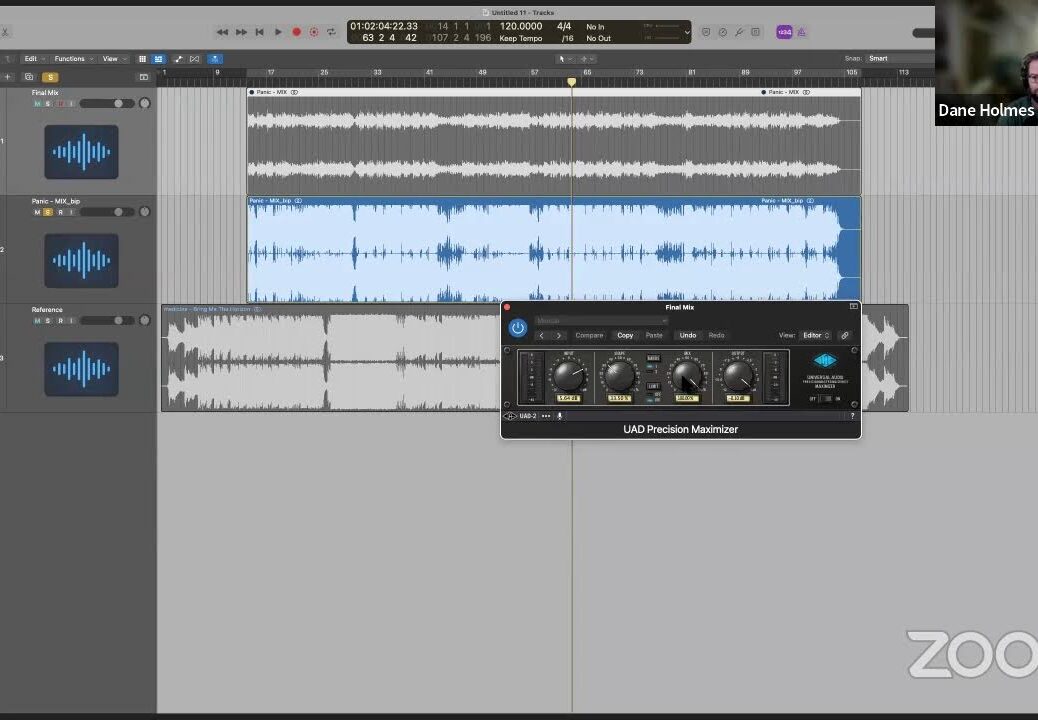This screenshot has width=1038, height=720.
Task: Select the Panic - MIX_bip track icon
Action: (81, 260)
